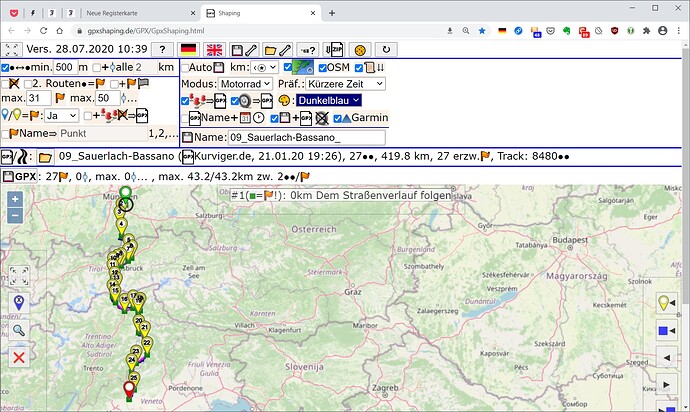Click the gpxshaping.de address bar URL

pyautogui.click(x=146, y=31)
